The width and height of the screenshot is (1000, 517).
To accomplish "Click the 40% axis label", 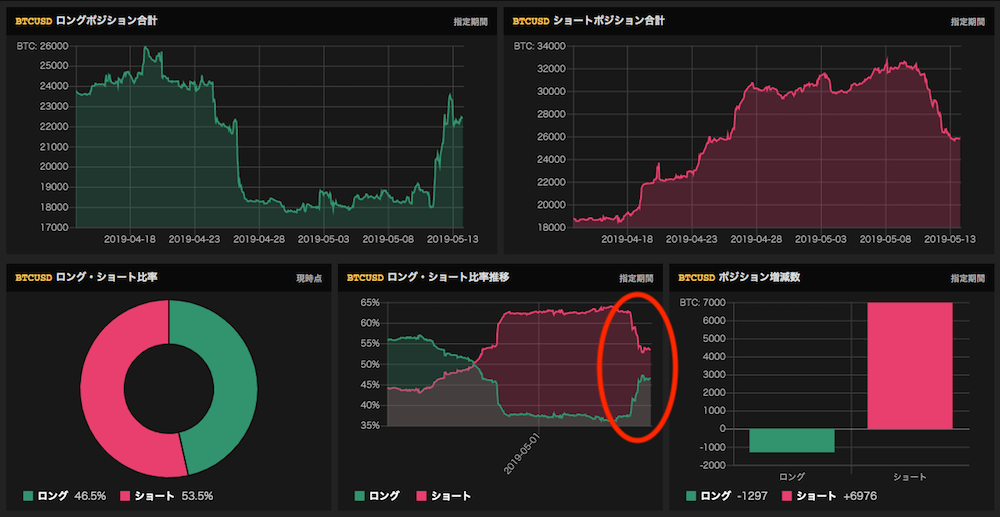I will pyautogui.click(x=371, y=405).
